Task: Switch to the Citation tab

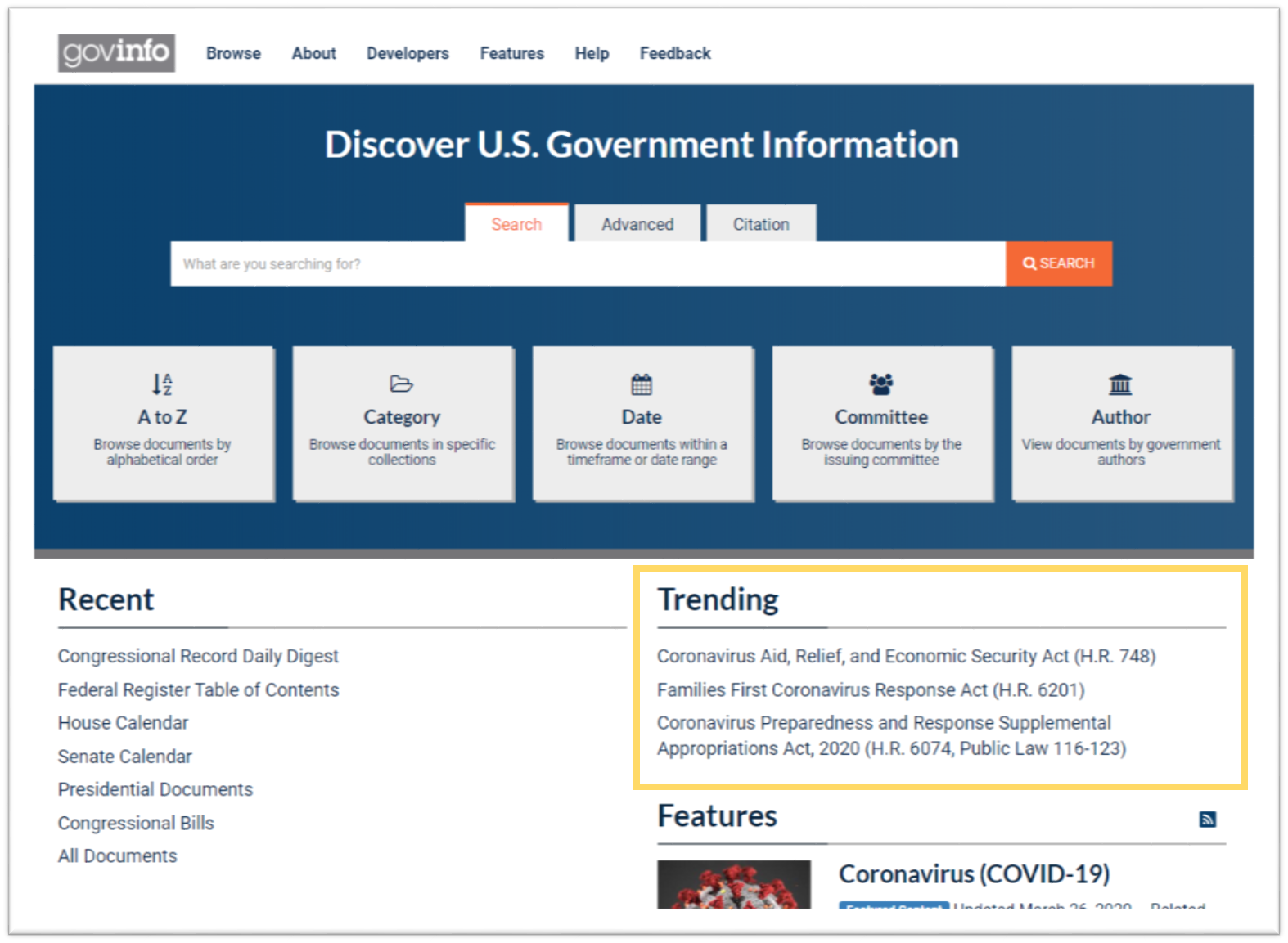Action: 761,224
